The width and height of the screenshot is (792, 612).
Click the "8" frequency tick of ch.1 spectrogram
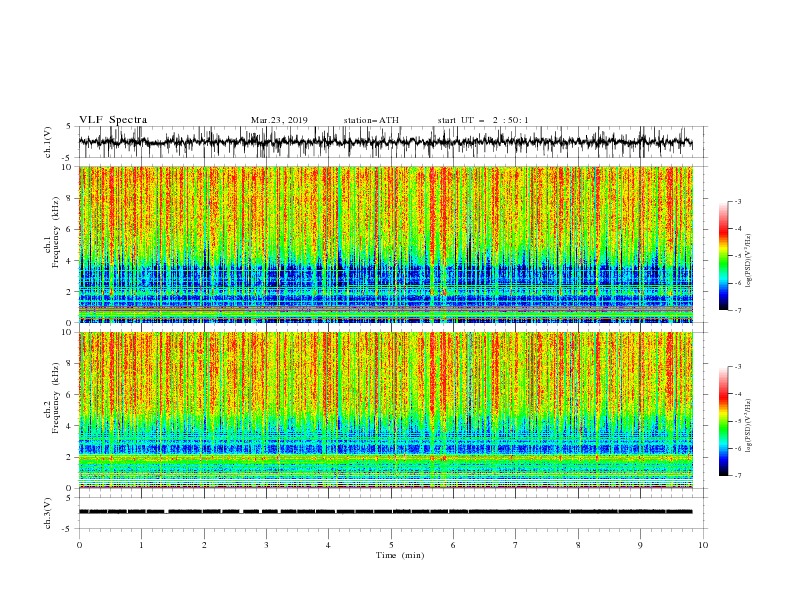[x=70, y=198]
